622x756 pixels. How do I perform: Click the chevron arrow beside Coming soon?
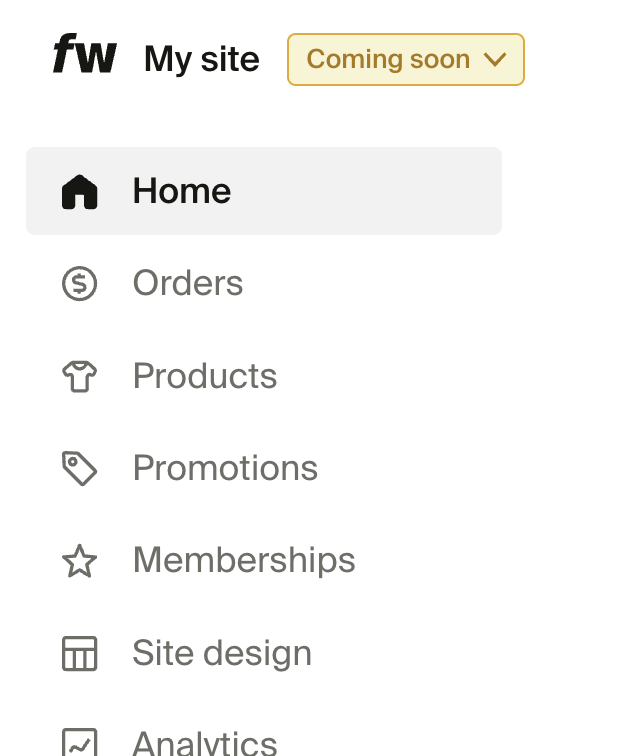point(495,60)
